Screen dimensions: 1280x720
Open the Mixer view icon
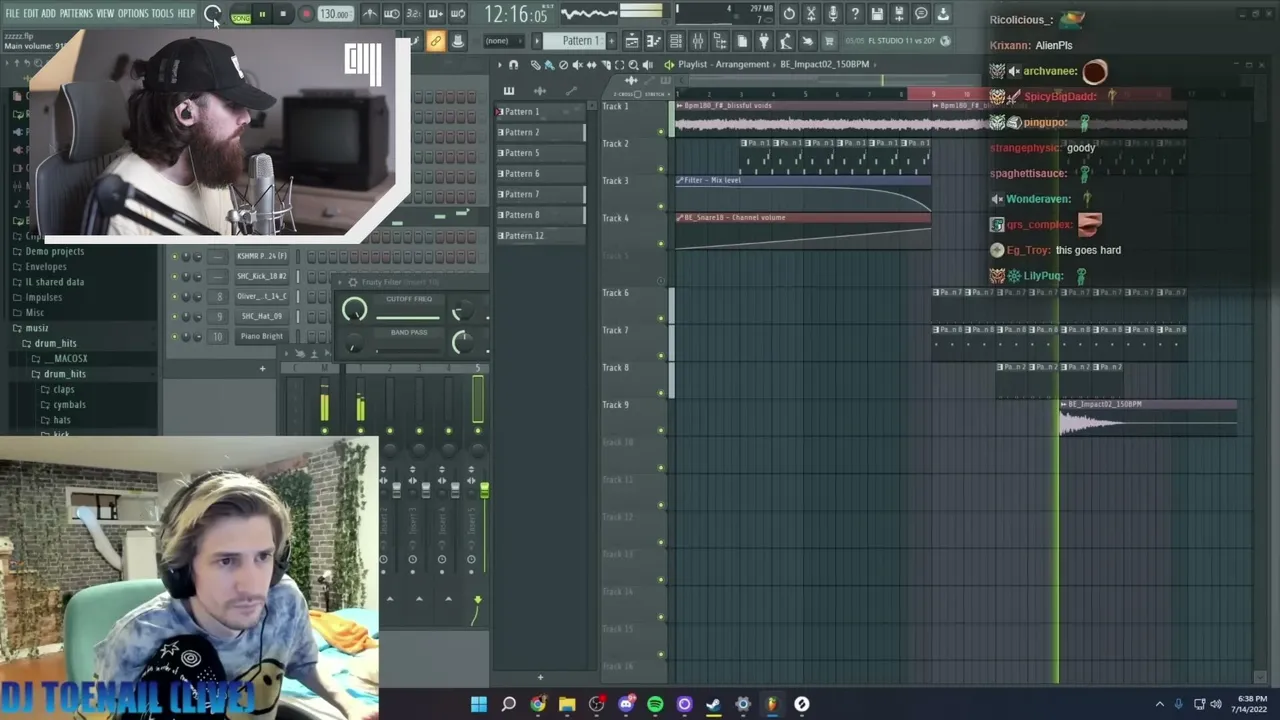coord(698,41)
